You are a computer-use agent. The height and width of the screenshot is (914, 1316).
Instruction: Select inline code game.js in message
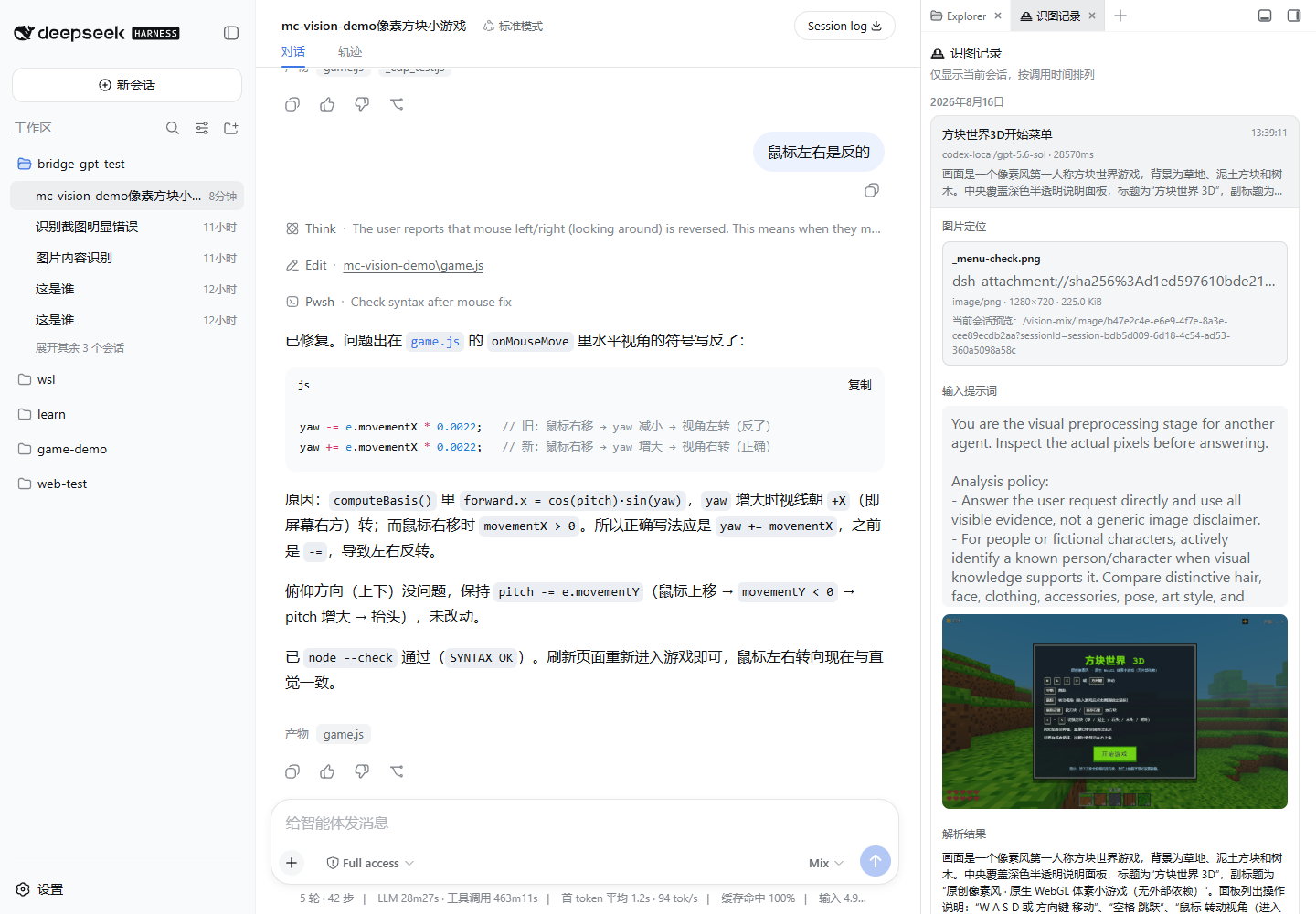point(435,341)
